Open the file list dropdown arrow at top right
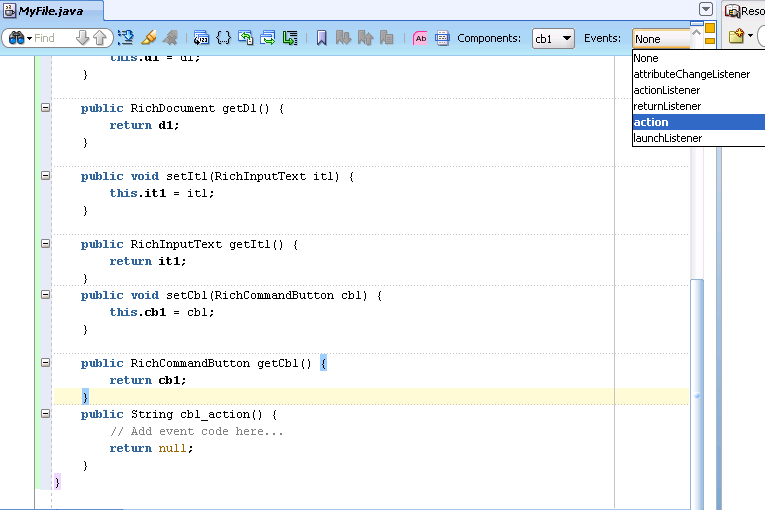The height and width of the screenshot is (510, 765). click(705, 9)
